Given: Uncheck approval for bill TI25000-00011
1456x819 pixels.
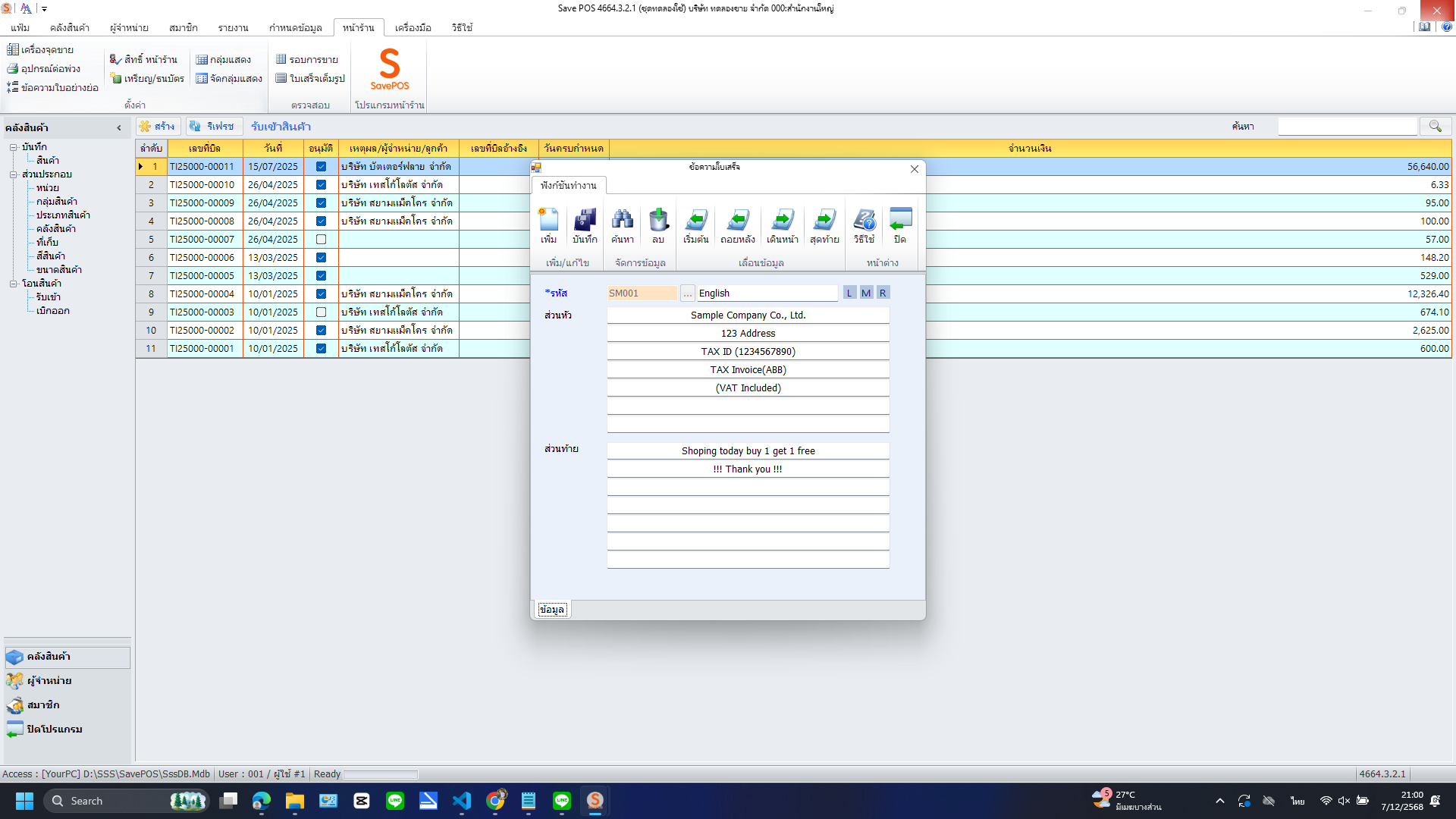Looking at the screenshot, I should coord(321,166).
